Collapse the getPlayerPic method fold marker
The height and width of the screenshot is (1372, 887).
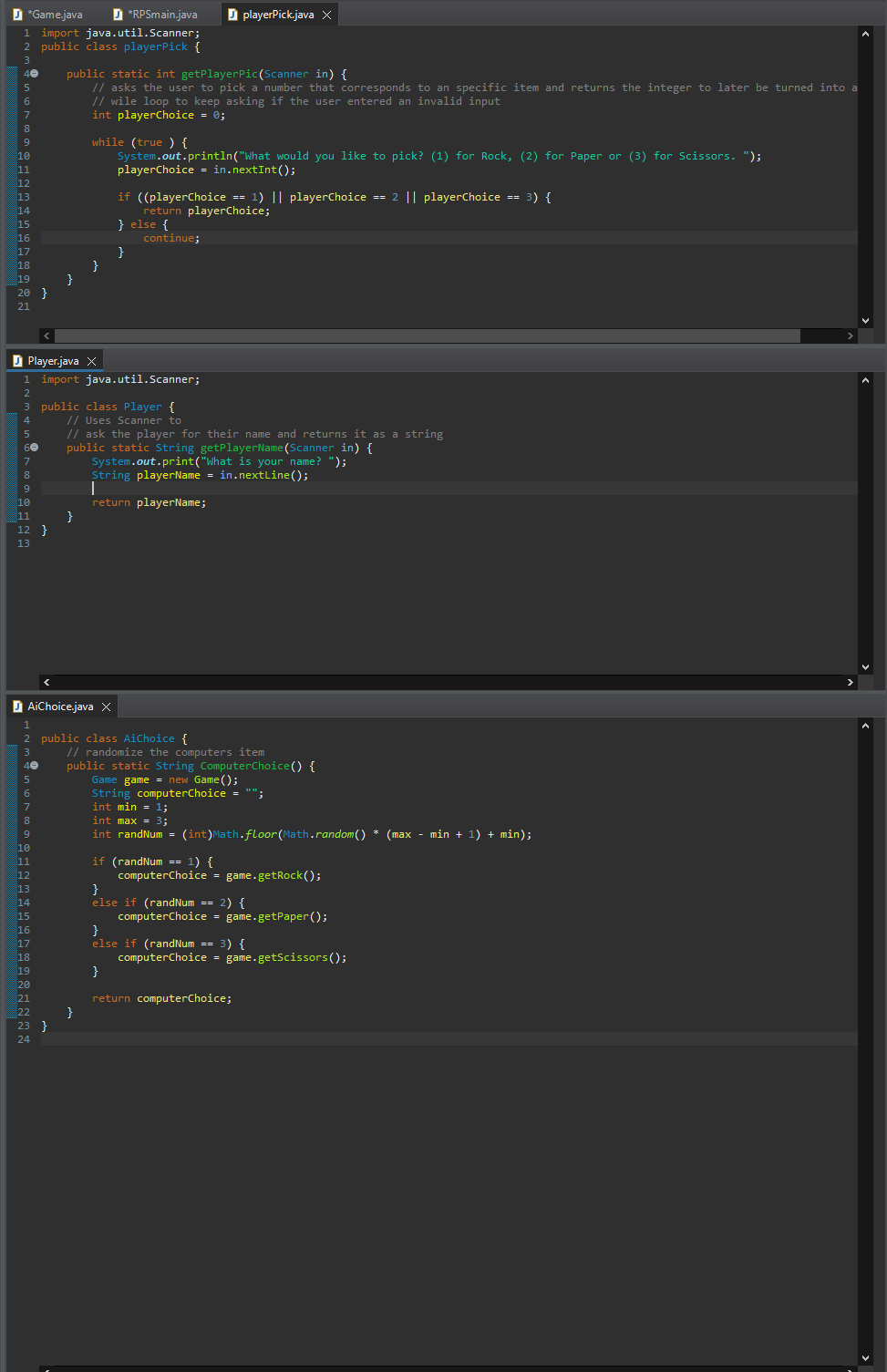tap(35, 74)
